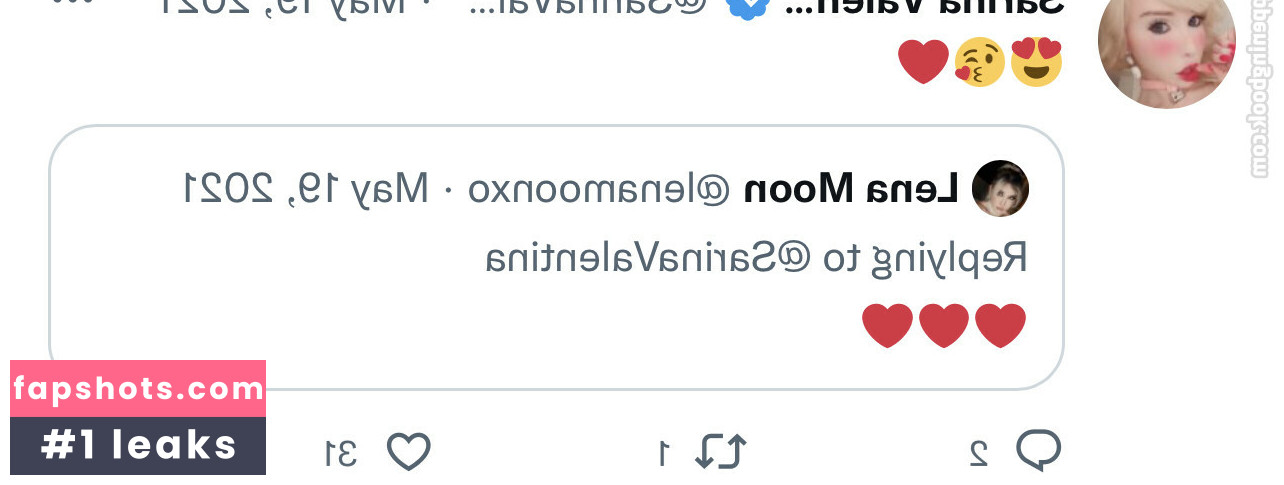The height and width of the screenshot is (485, 1284).
Task: Click the red heart emoji next to the kissing face
Action: click(923, 62)
